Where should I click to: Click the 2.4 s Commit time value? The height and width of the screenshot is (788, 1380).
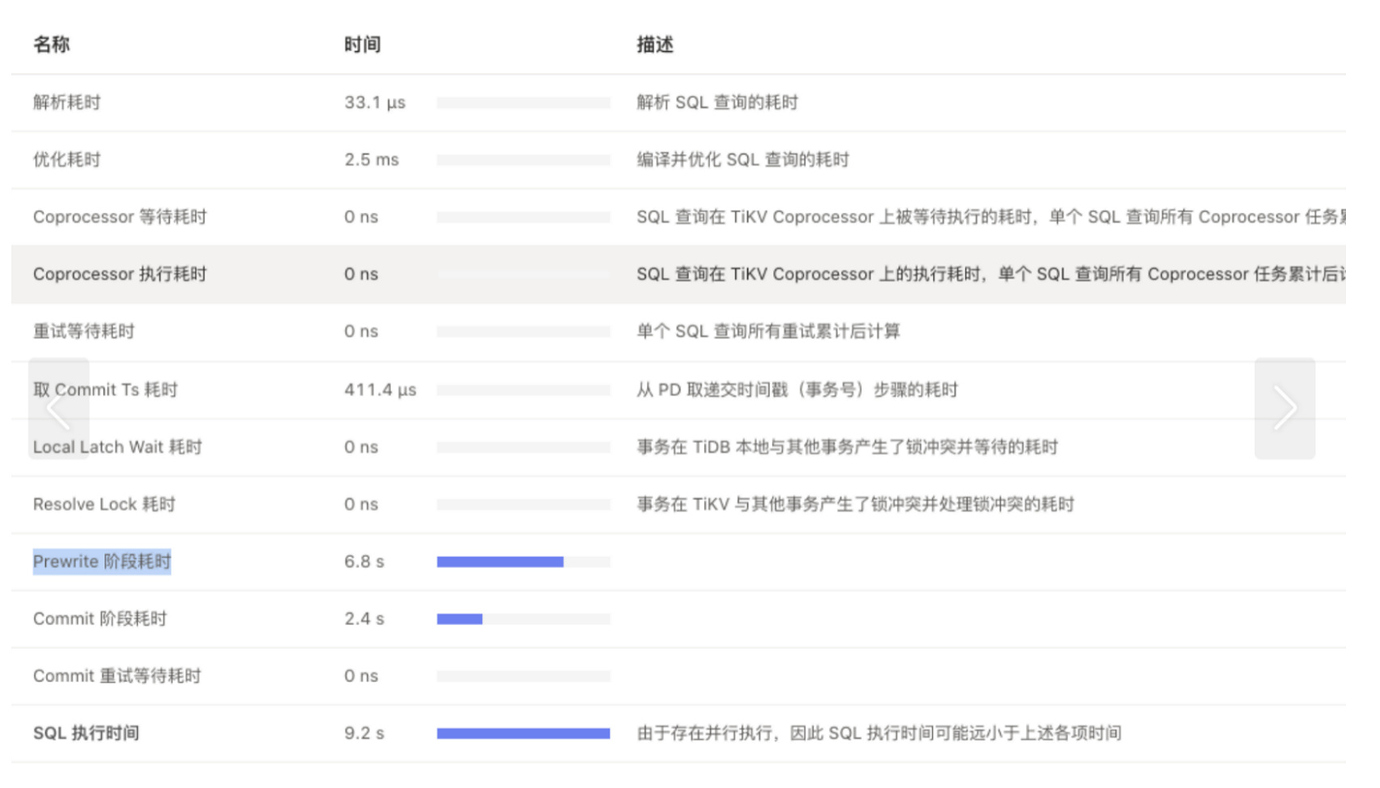[364, 619]
